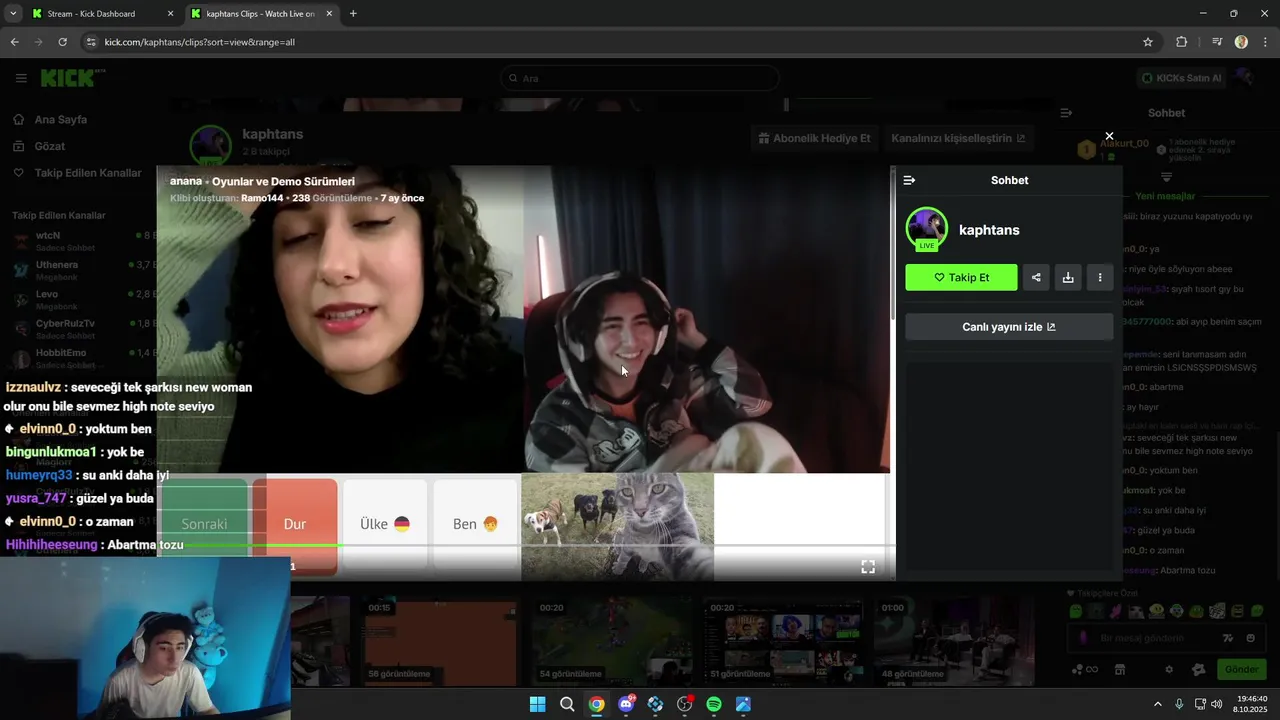Open Uthenera followed channel

pyautogui.click(x=80, y=270)
